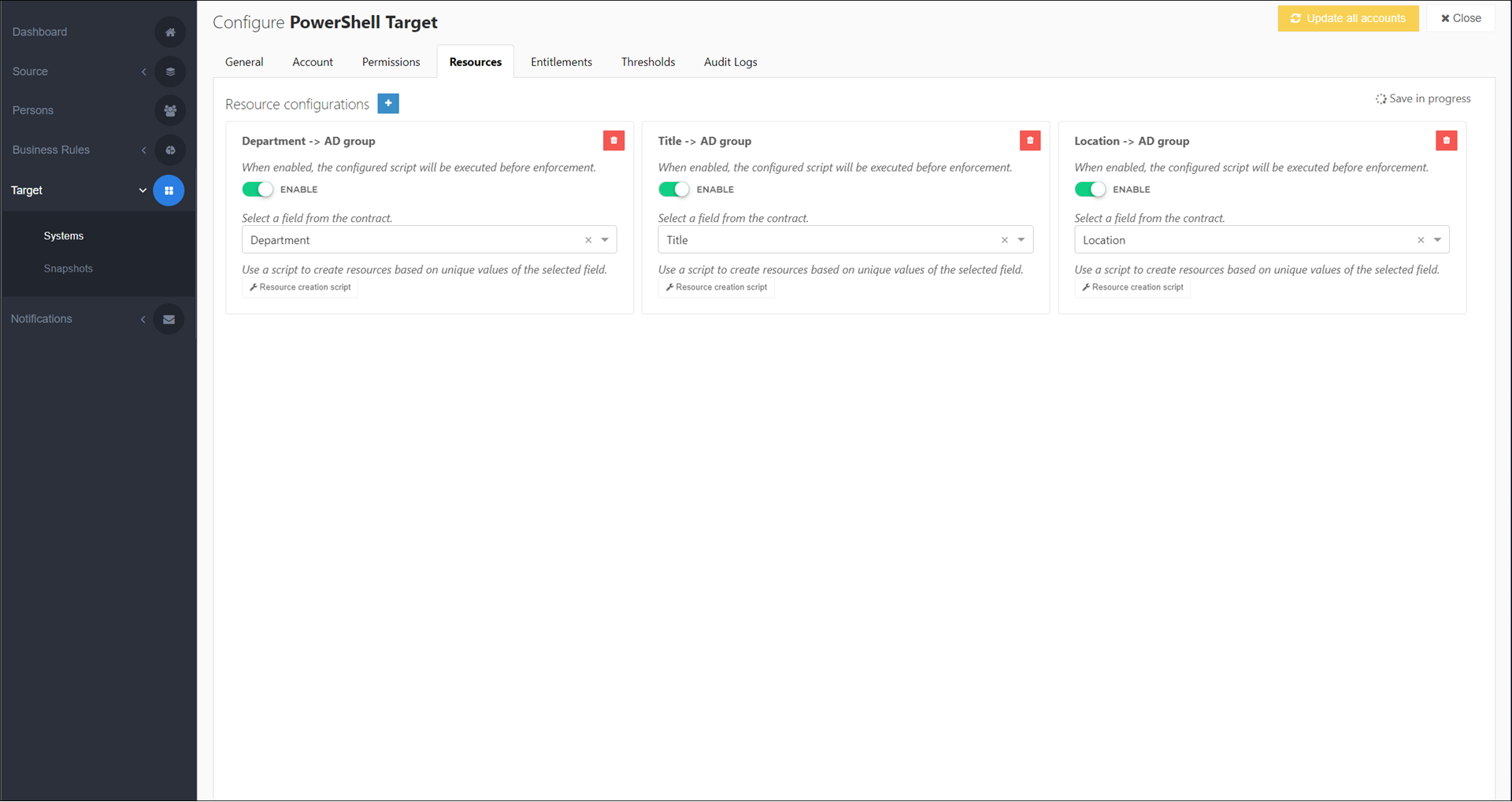Close the PowerShell Target configuration
The width and height of the screenshot is (1512, 802).
point(1461,18)
